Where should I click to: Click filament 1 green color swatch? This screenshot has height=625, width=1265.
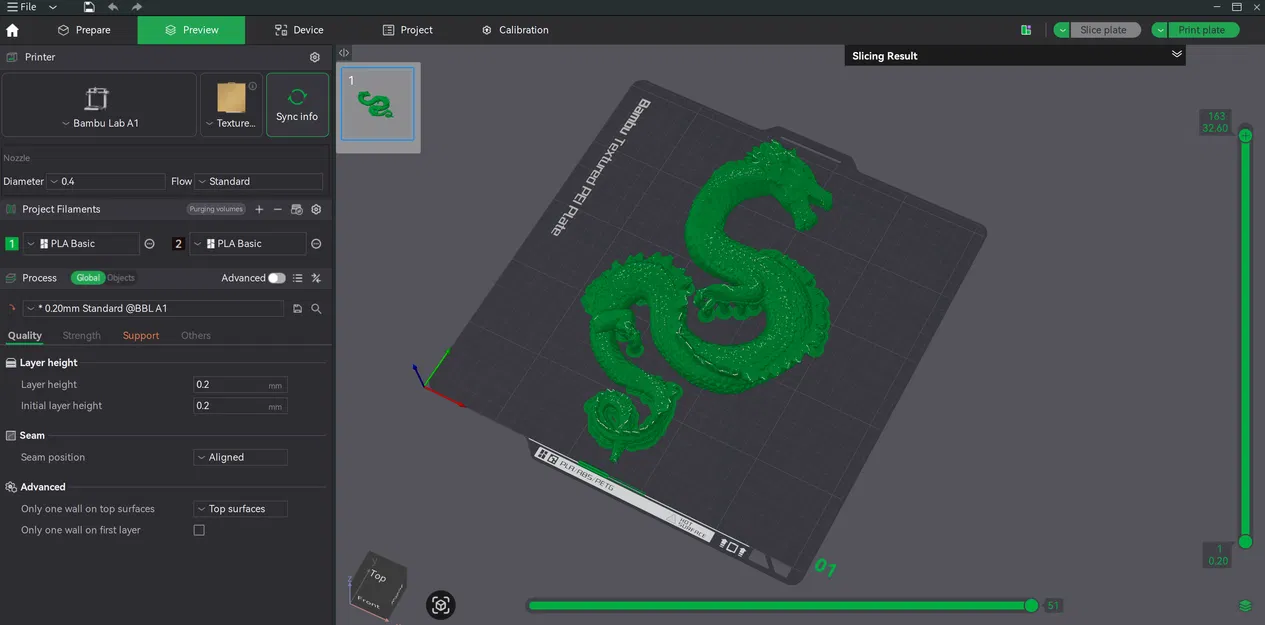12,244
